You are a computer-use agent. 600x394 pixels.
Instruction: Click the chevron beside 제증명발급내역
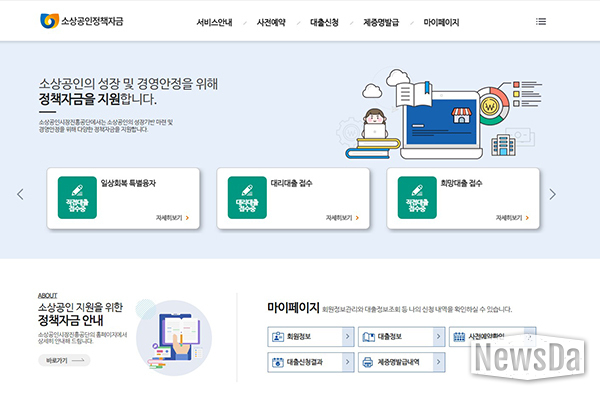[439, 362]
